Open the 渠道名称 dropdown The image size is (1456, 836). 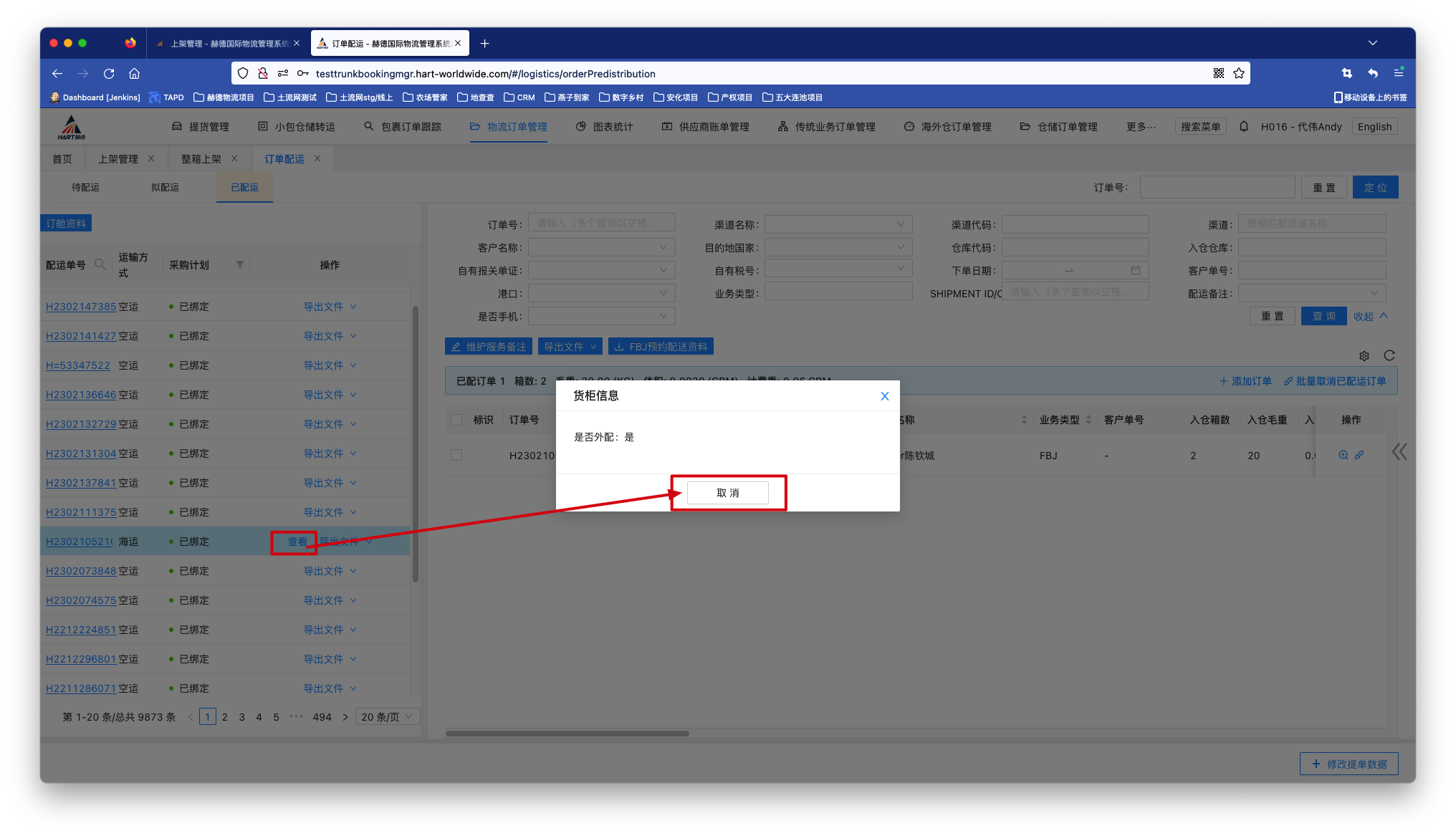pos(838,225)
